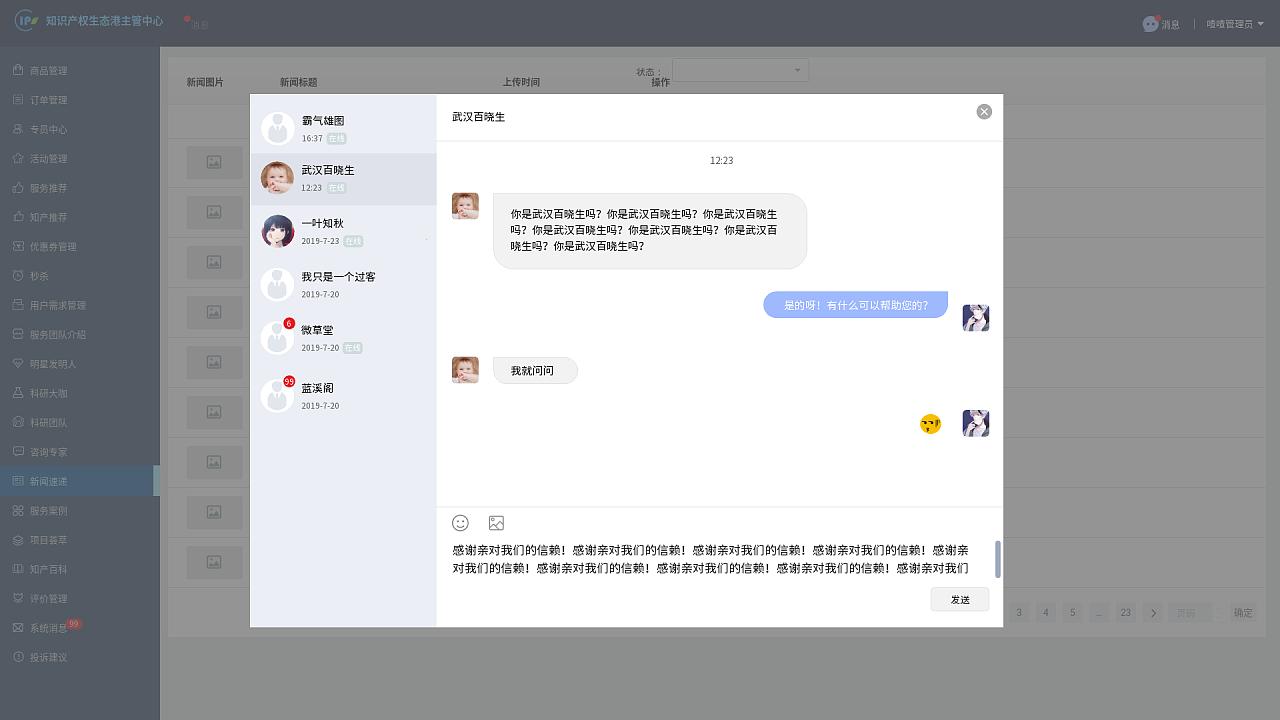
Task: Click the 发送 send button
Action: tap(959, 599)
